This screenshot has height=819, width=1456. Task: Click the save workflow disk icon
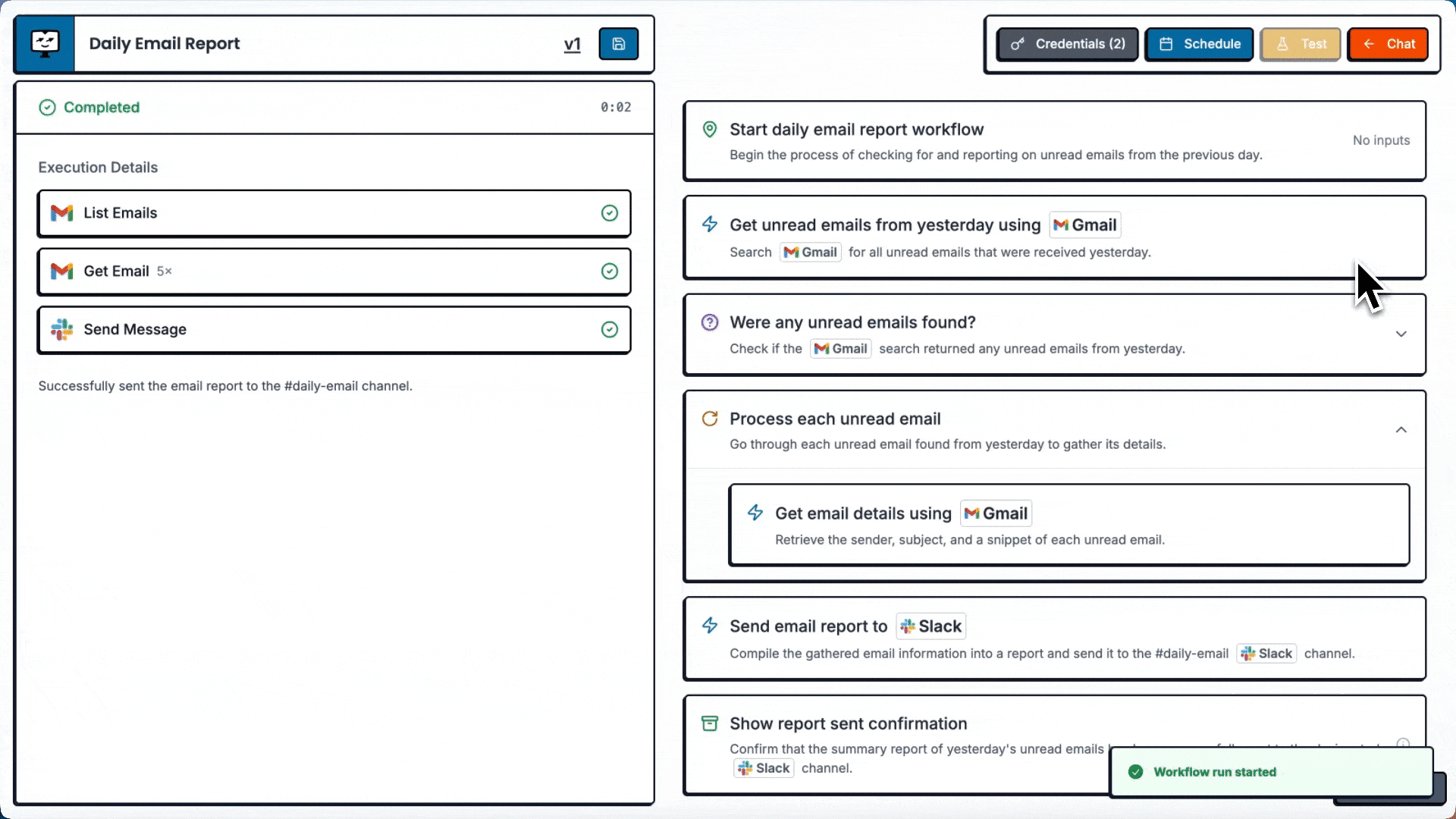(x=618, y=44)
